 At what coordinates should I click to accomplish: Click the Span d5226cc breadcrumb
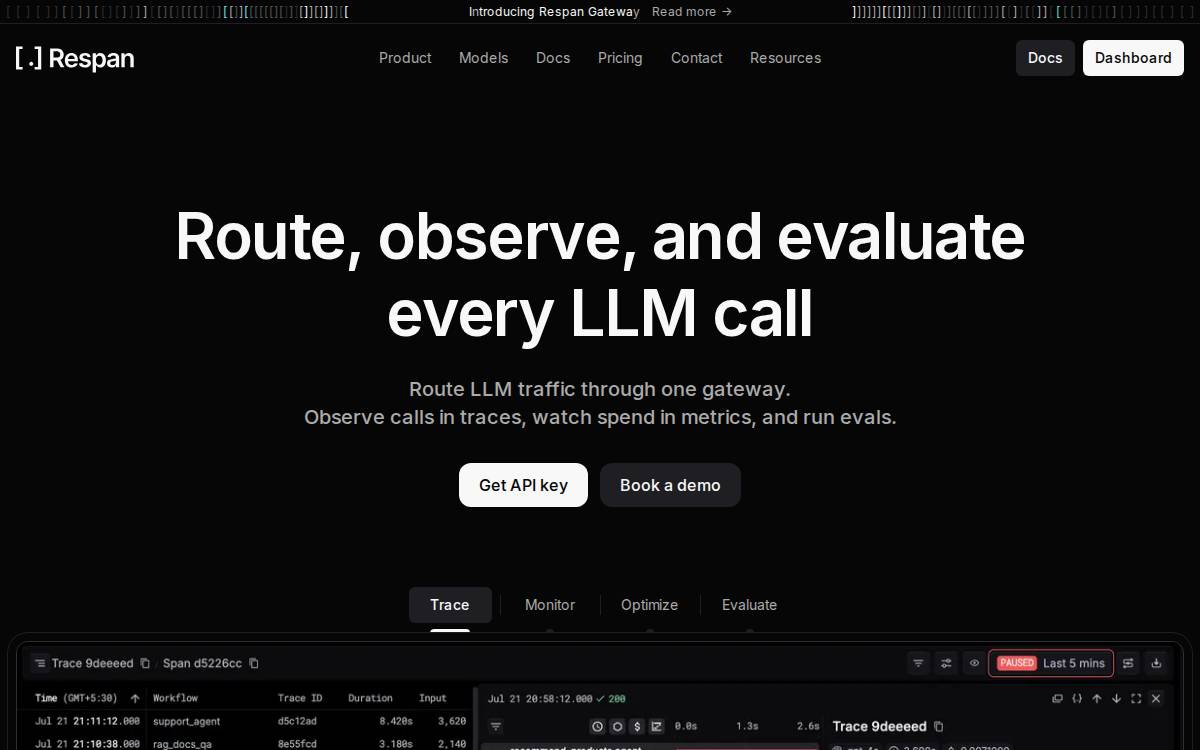point(203,663)
